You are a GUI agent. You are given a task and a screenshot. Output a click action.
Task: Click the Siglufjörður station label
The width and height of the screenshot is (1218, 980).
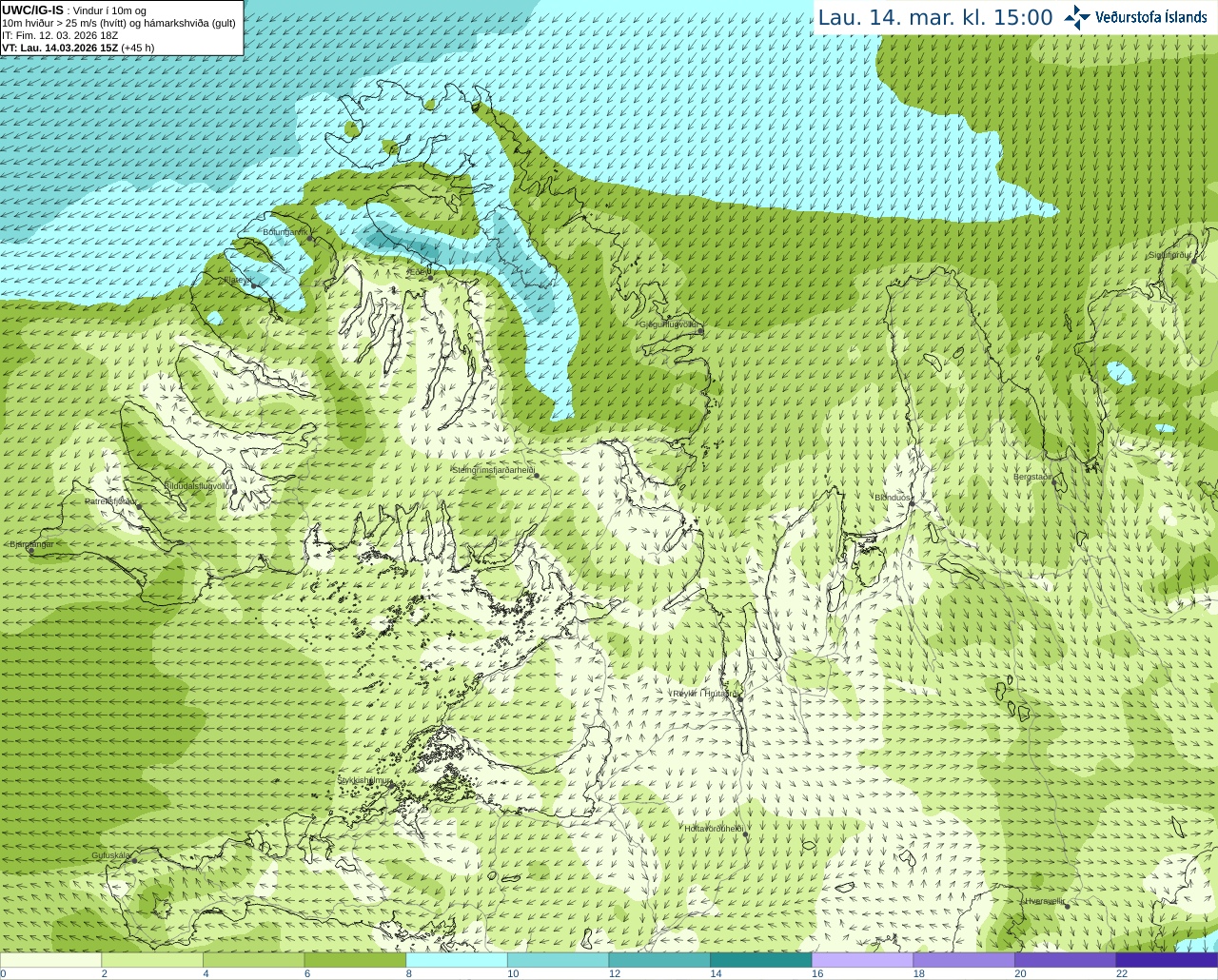coord(1169,255)
